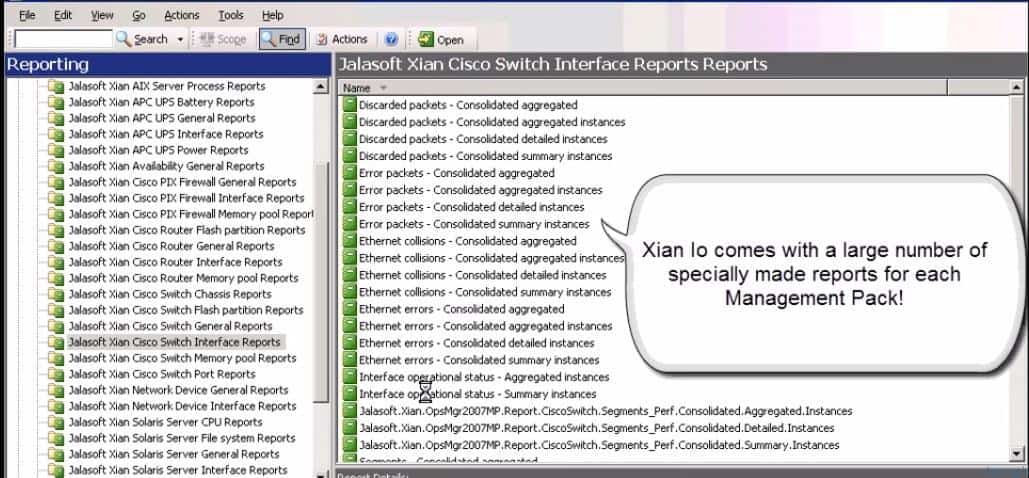
Task: Select Error packets - Consolidated detailed instances
Action: pos(471,207)
